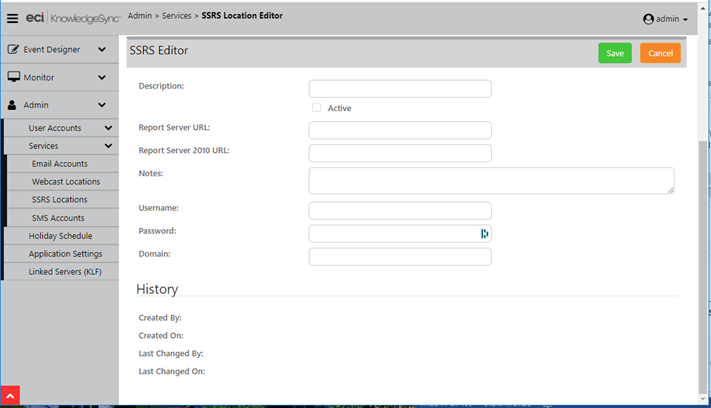
Task: Expand the Monitor chevron
Action: tap(102, 77)
